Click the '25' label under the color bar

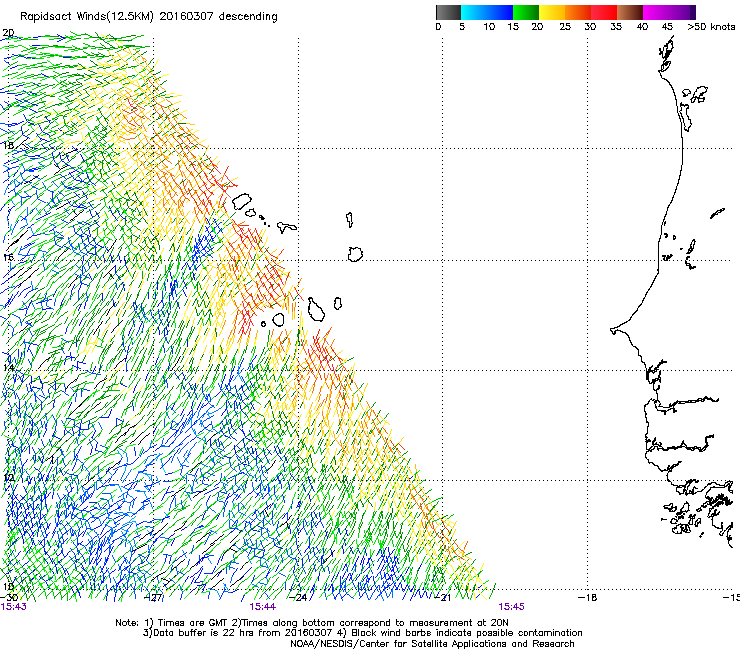pos(565,27)
